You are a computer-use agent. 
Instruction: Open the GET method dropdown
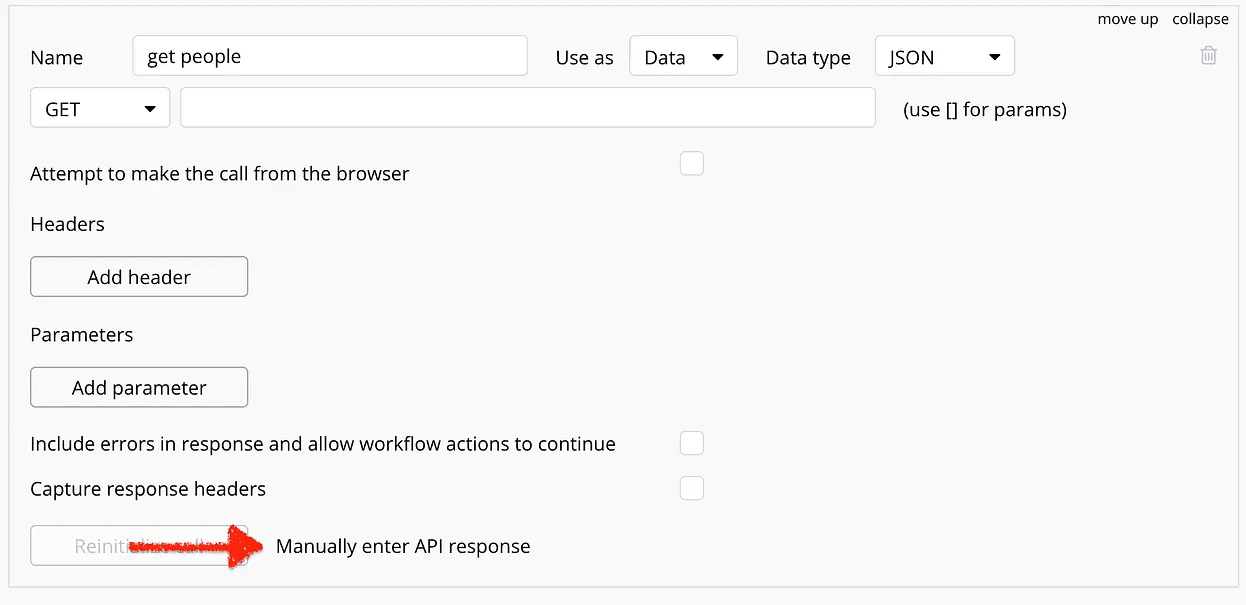tap(100, 109)
